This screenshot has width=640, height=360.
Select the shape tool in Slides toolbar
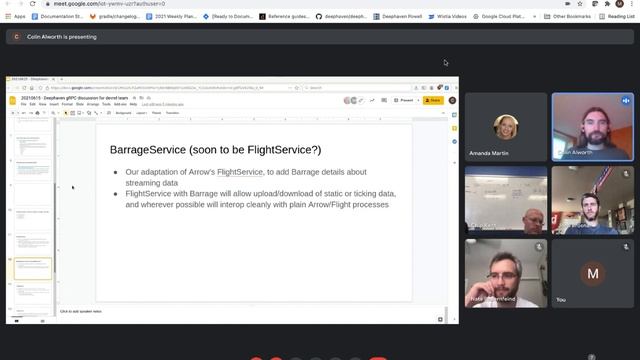89,113
